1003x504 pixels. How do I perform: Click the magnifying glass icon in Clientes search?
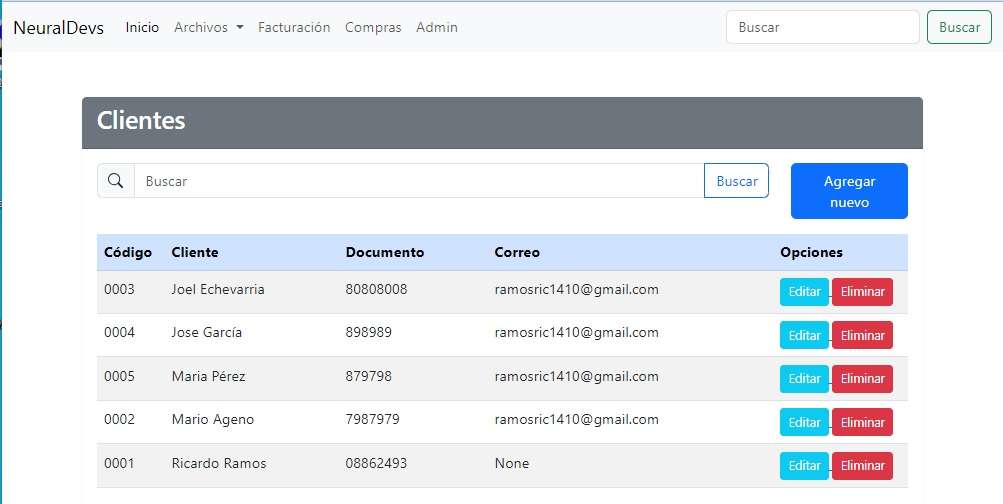[x=115, y=181]
